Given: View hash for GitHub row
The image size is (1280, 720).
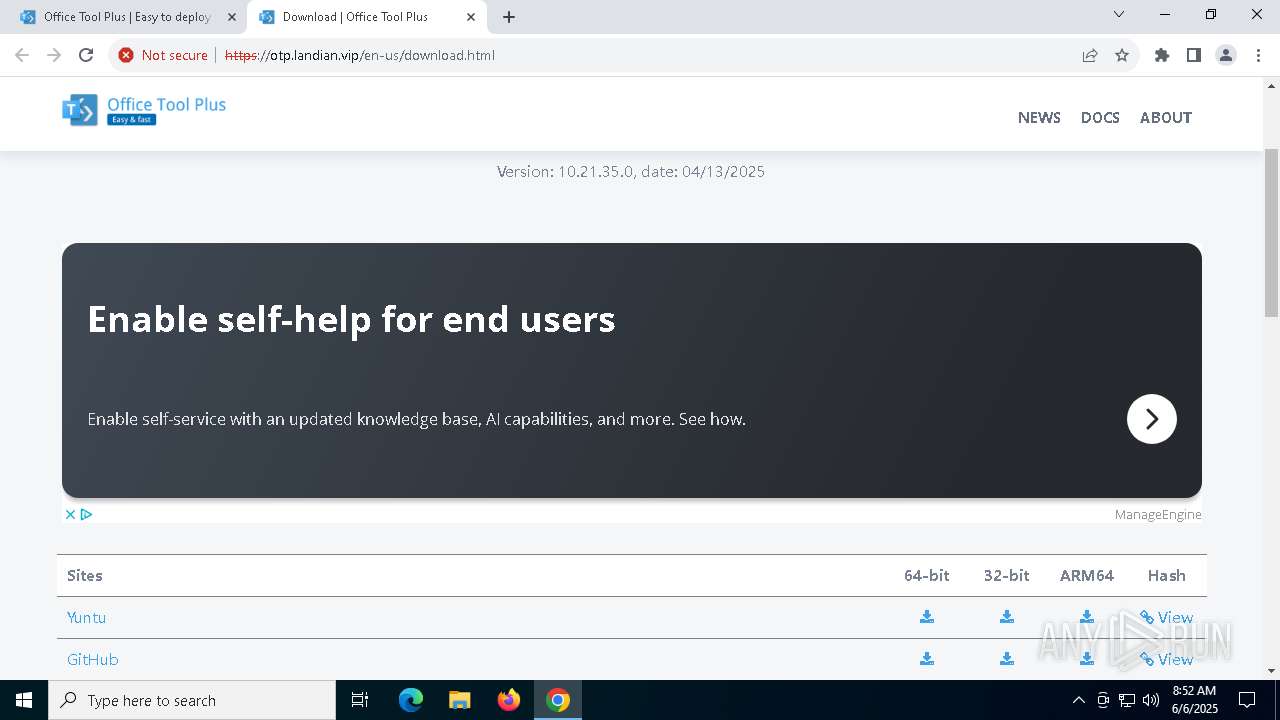Looking at the screenshot, I should point(1166,659).
